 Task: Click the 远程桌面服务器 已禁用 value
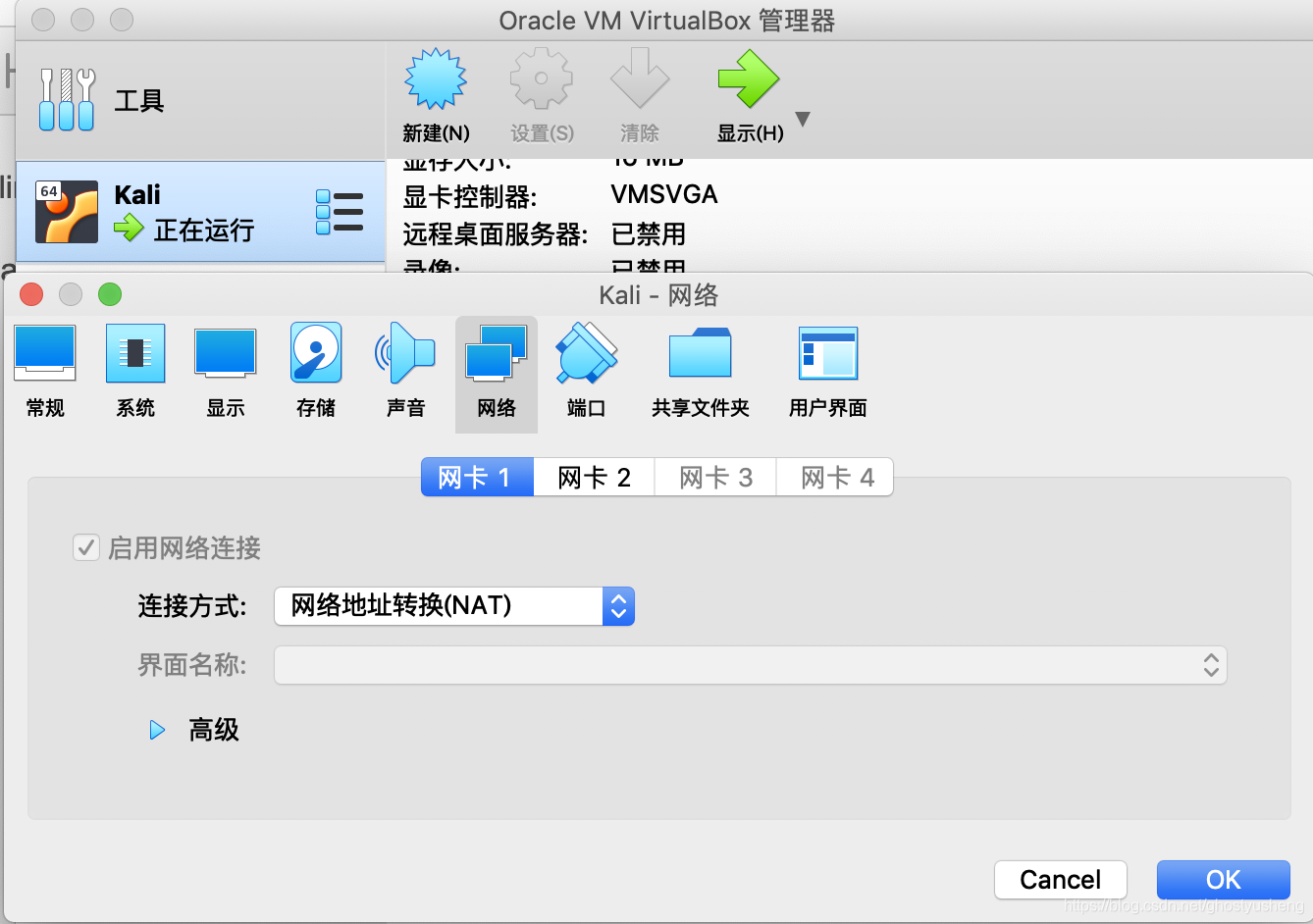[x=649, y=234]
